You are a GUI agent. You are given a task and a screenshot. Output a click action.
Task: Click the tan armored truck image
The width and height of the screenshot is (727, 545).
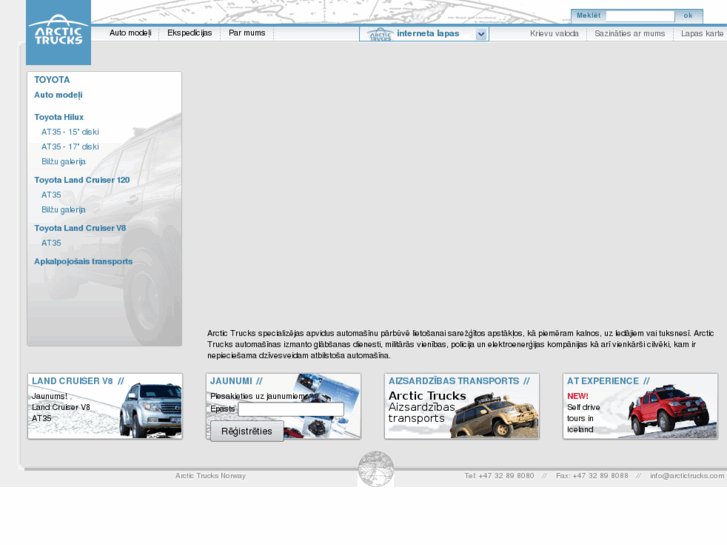pos(494,415)
